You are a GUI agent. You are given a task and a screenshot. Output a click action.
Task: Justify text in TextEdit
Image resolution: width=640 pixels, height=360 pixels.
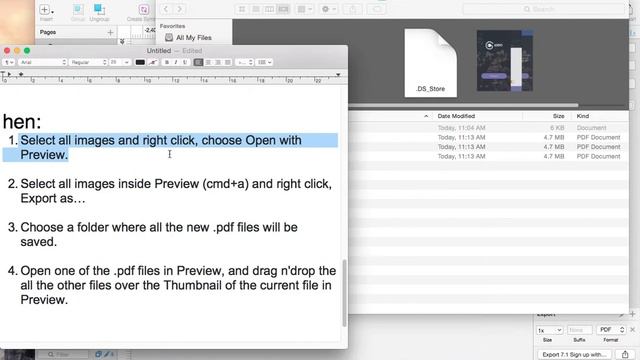coord(228,62)
